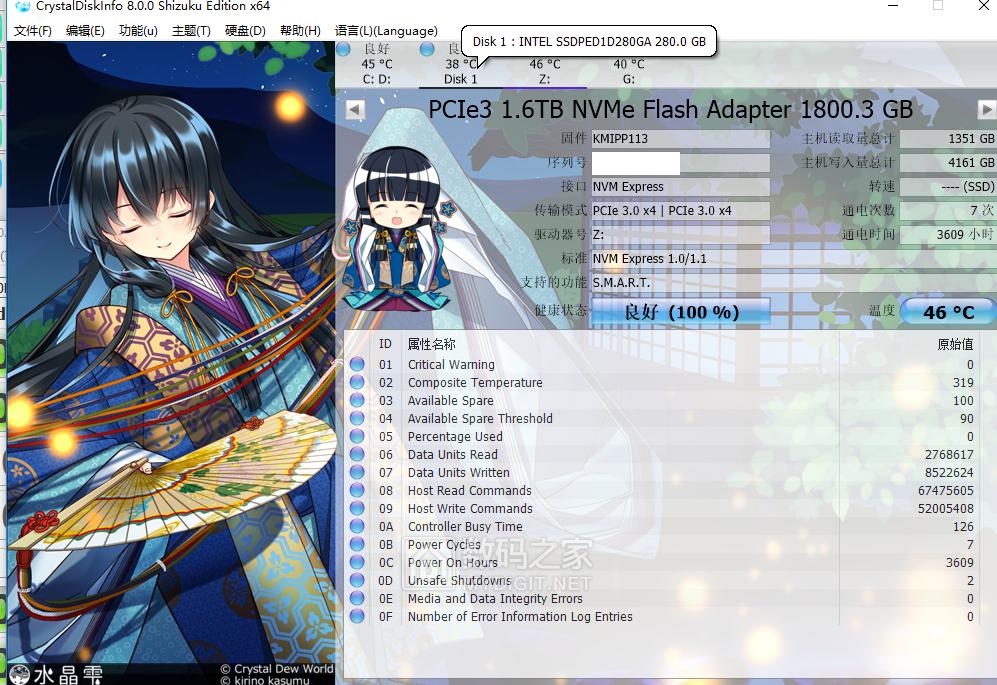Open the 主题(T) menu
Viewport: 997px width, 685px height.
[191, 31]
